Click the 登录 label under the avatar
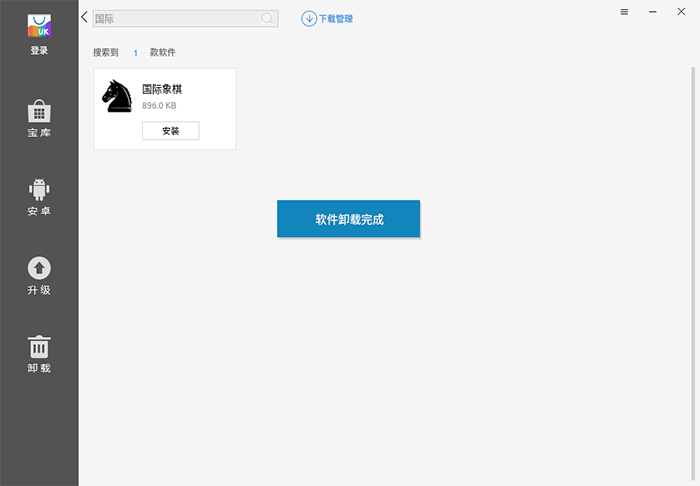The height and width of the screenshot is (486, 700). click(39, 51)
